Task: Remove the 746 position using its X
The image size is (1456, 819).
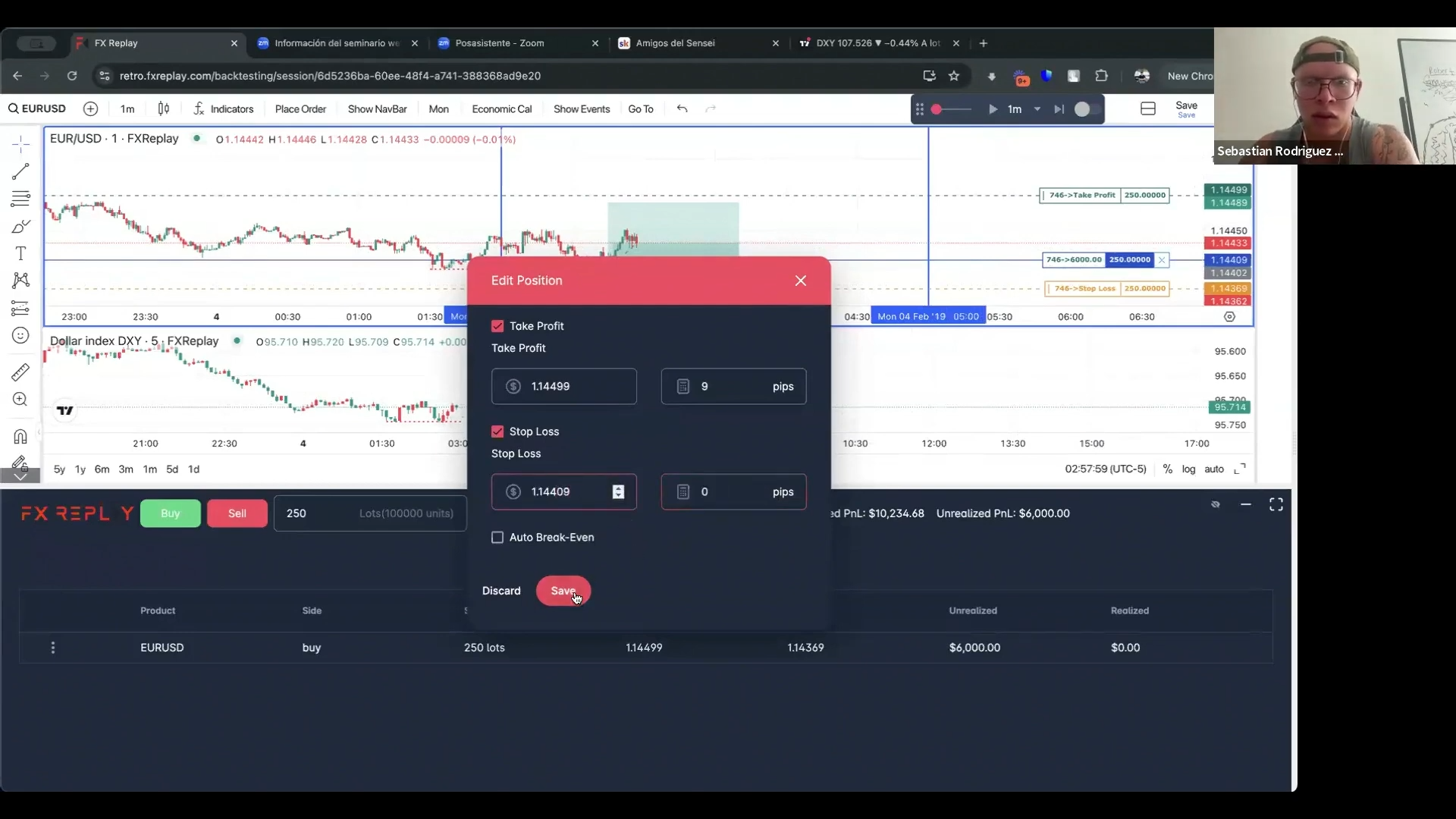Action: 1162,260
